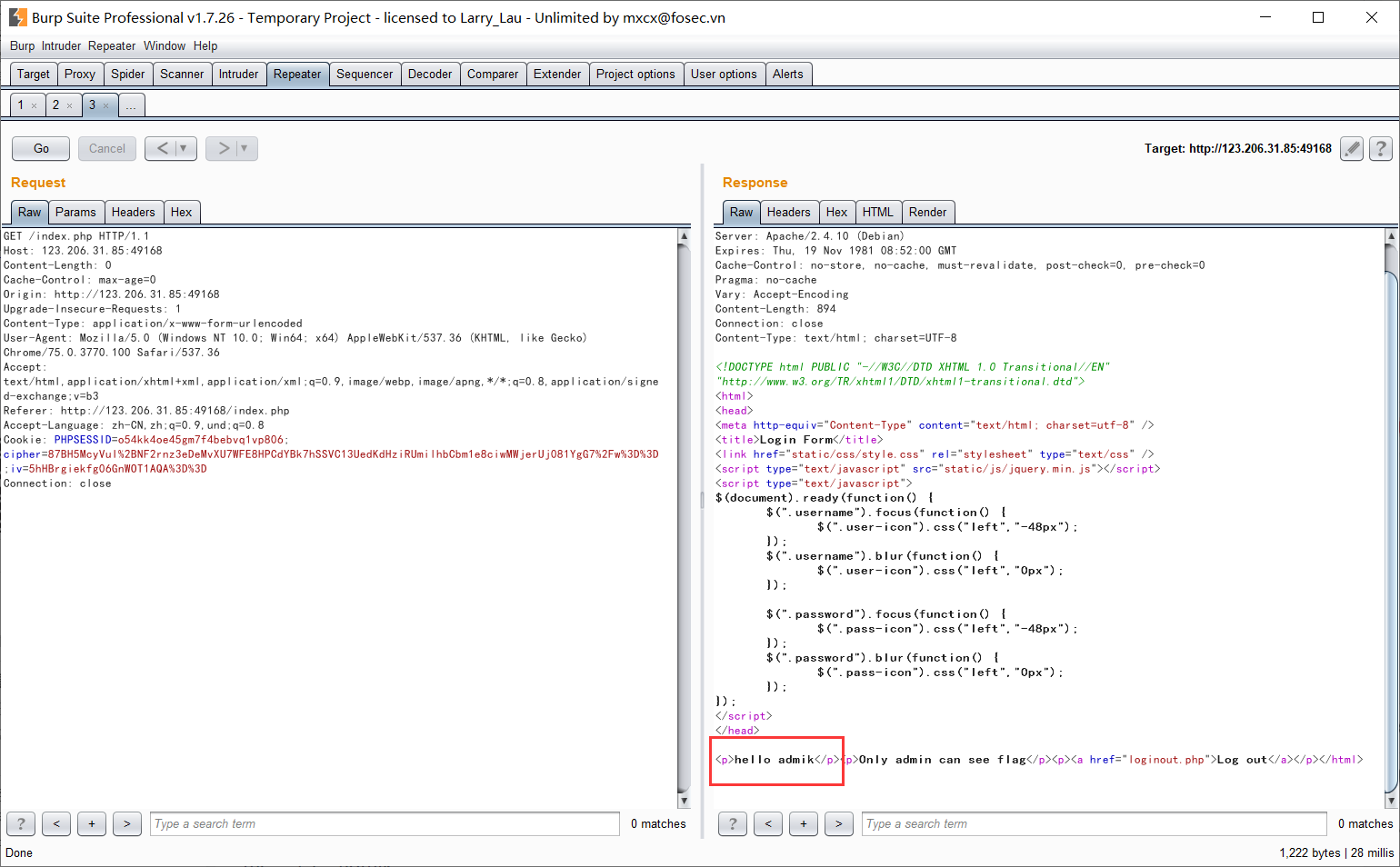Show request Hex view
This screenshot has height=867, width=1400.
tap(182, 212)
